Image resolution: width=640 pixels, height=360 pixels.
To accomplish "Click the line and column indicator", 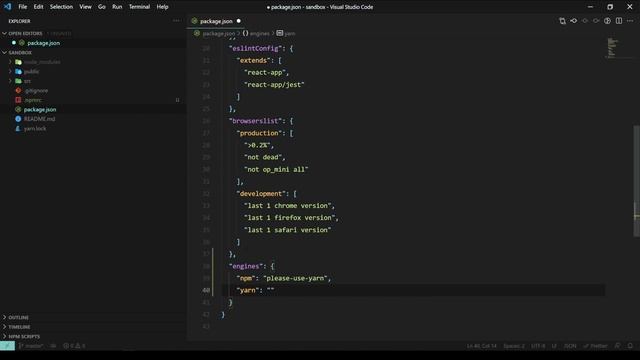I will [482, 346].
